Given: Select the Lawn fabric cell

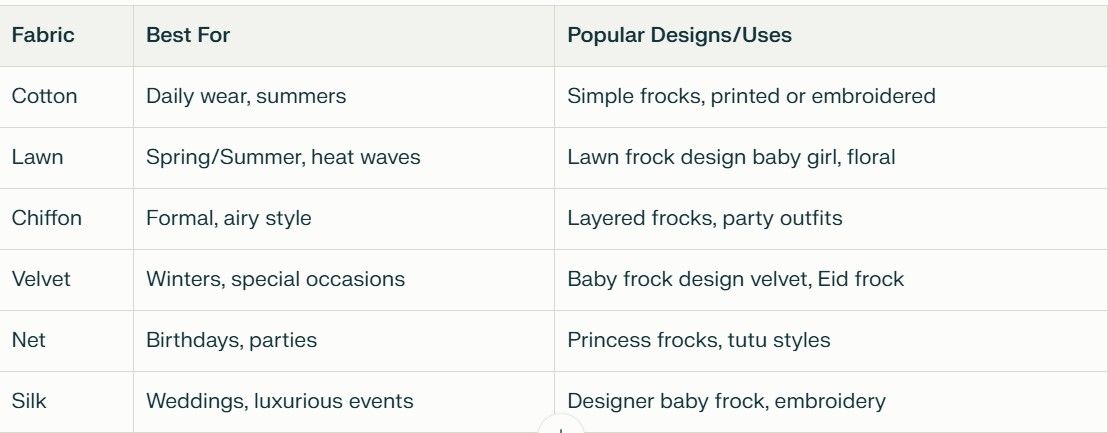Looking at the screenshot, I should pos(38,158).
